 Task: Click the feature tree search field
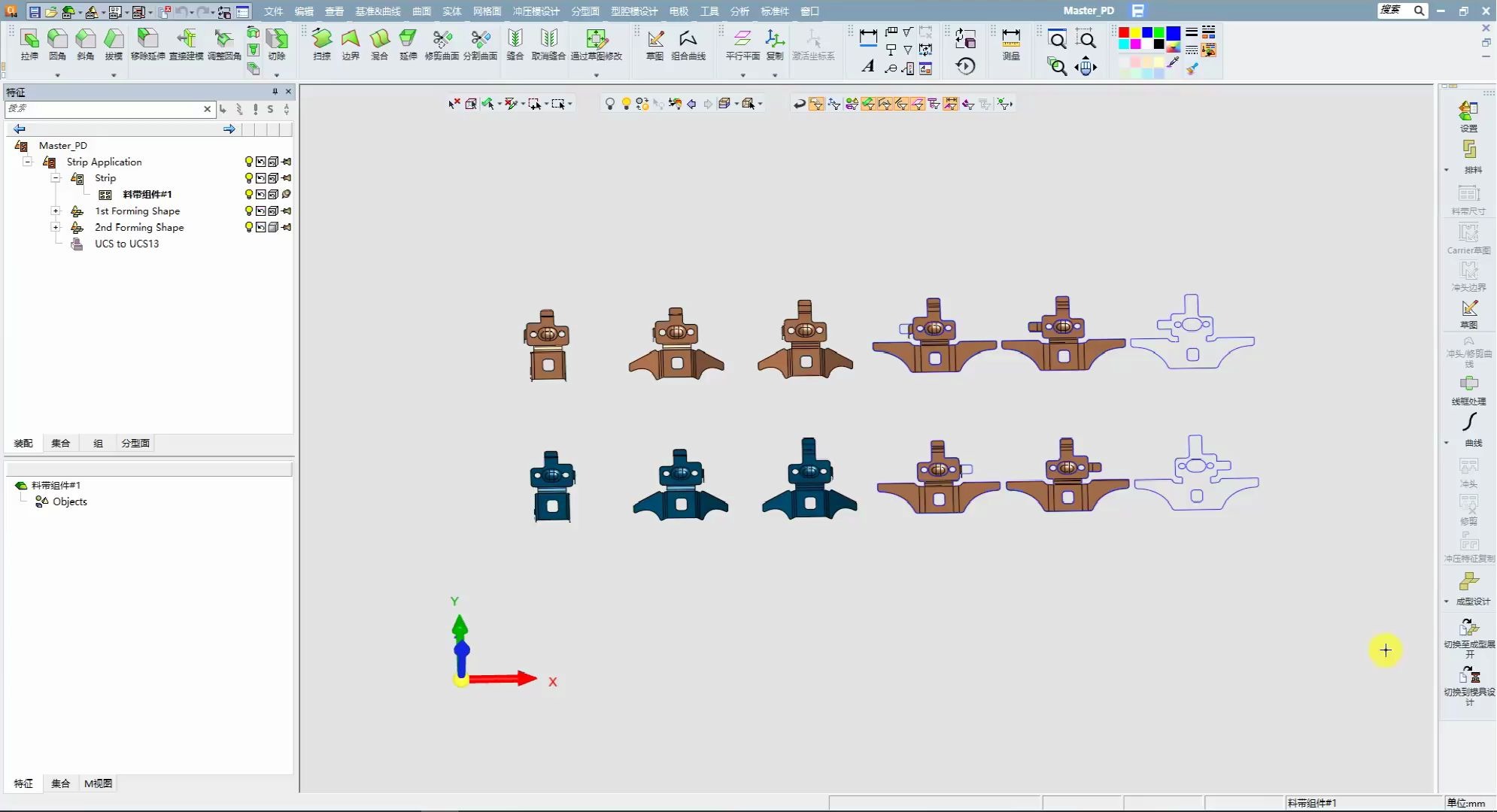[104, 109]
